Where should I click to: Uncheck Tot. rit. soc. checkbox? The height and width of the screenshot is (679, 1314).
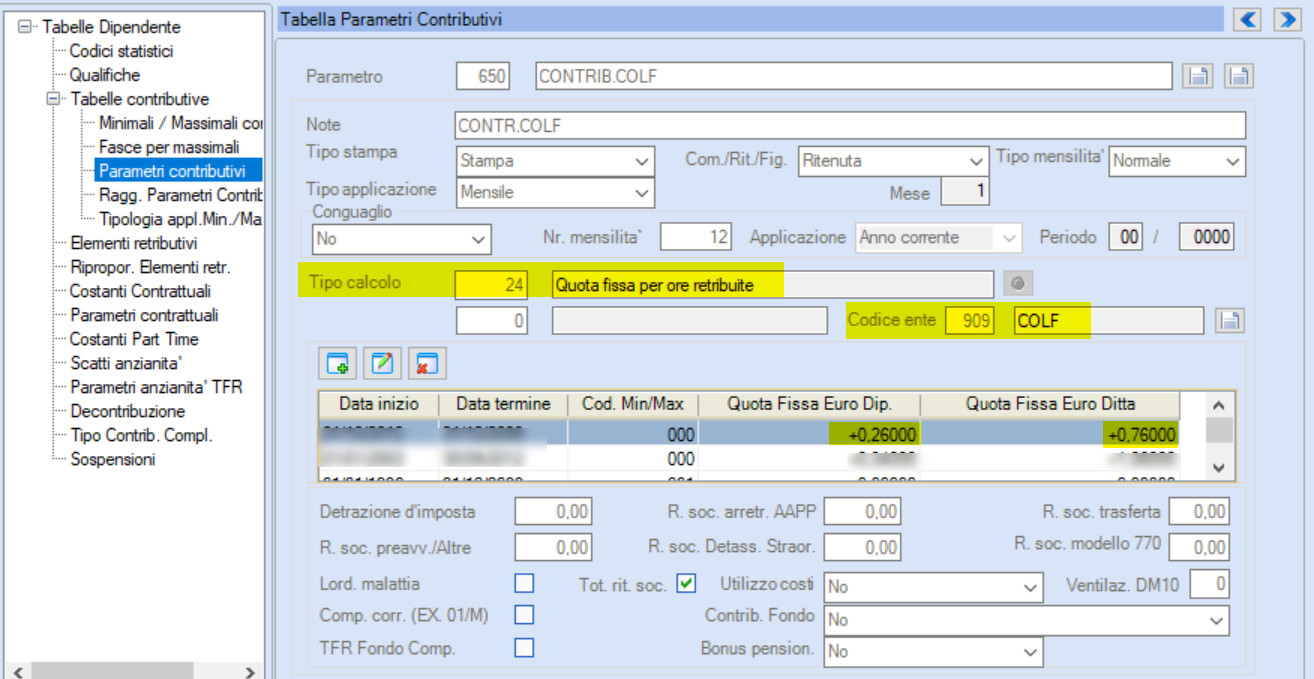coord(685,583)
